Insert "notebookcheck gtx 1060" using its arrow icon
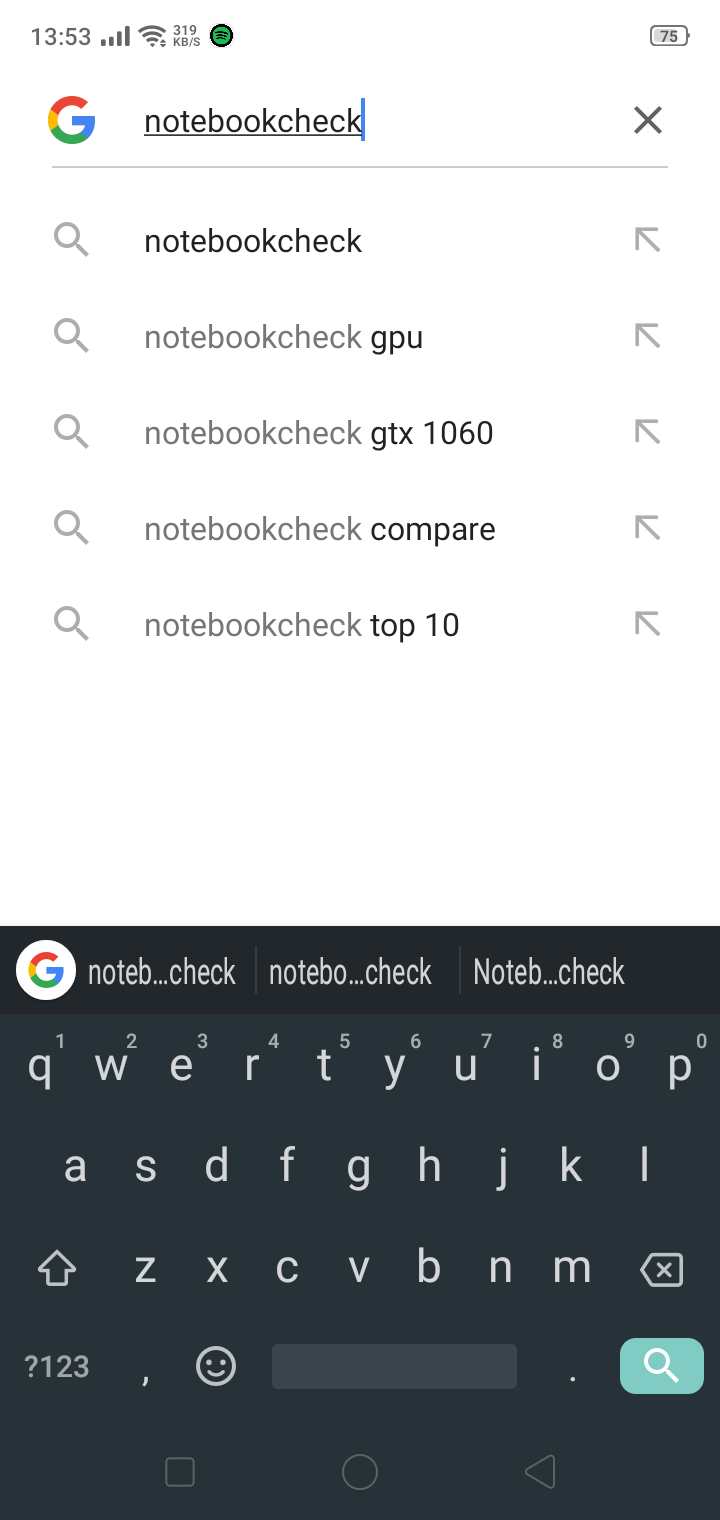The image size is (720, 1520). (x=648, y=433)
